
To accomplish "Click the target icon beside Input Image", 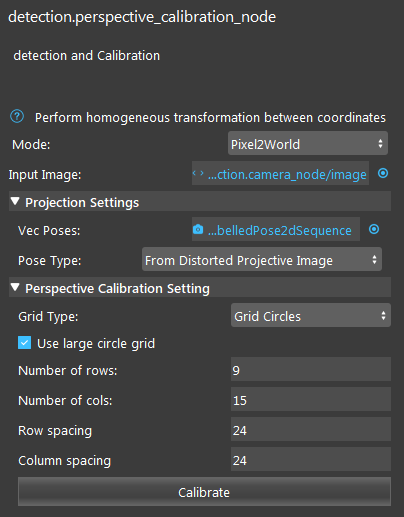I will click(x=383, y=173).
